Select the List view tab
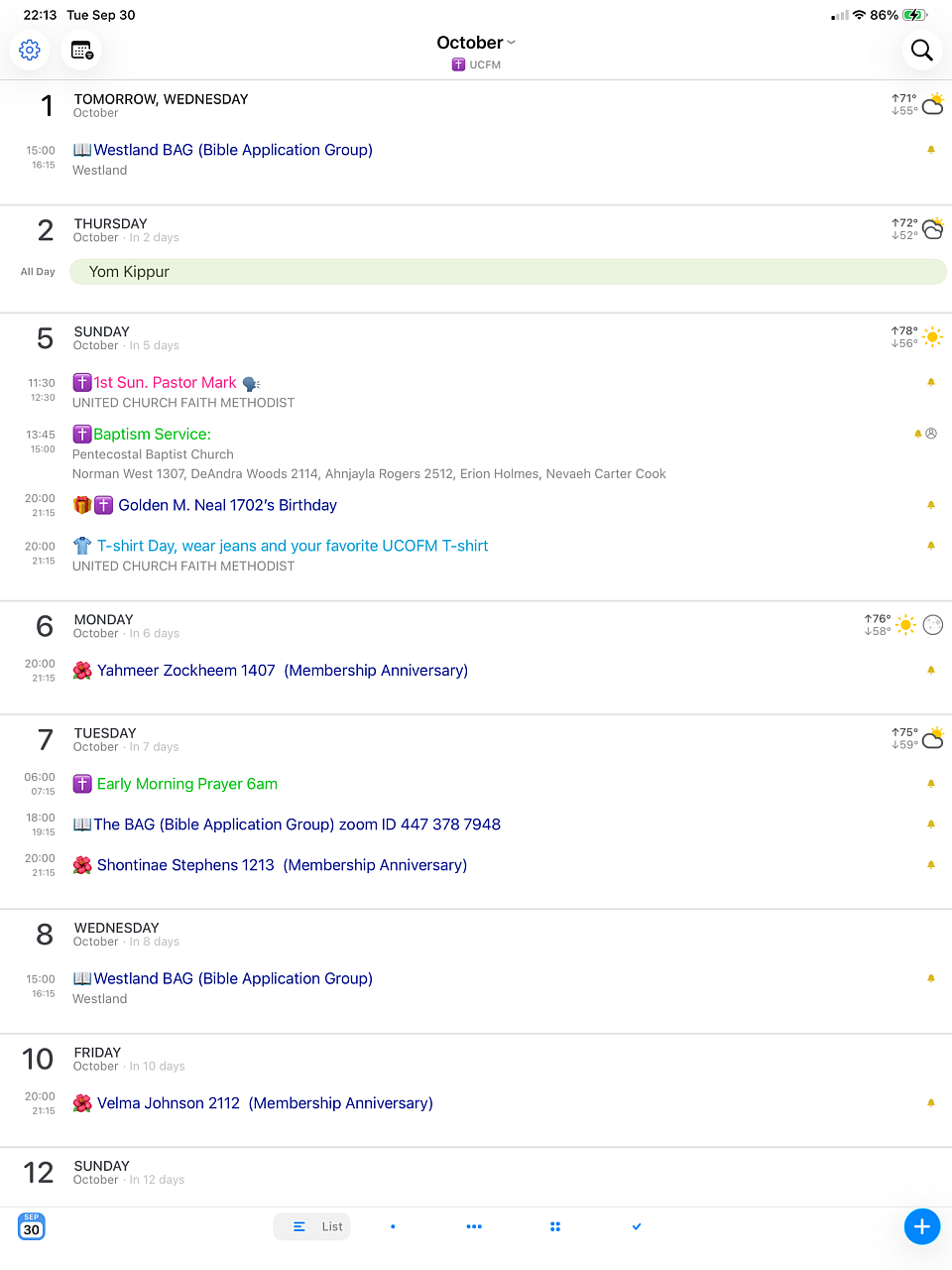 click(x=312, y=1226)
